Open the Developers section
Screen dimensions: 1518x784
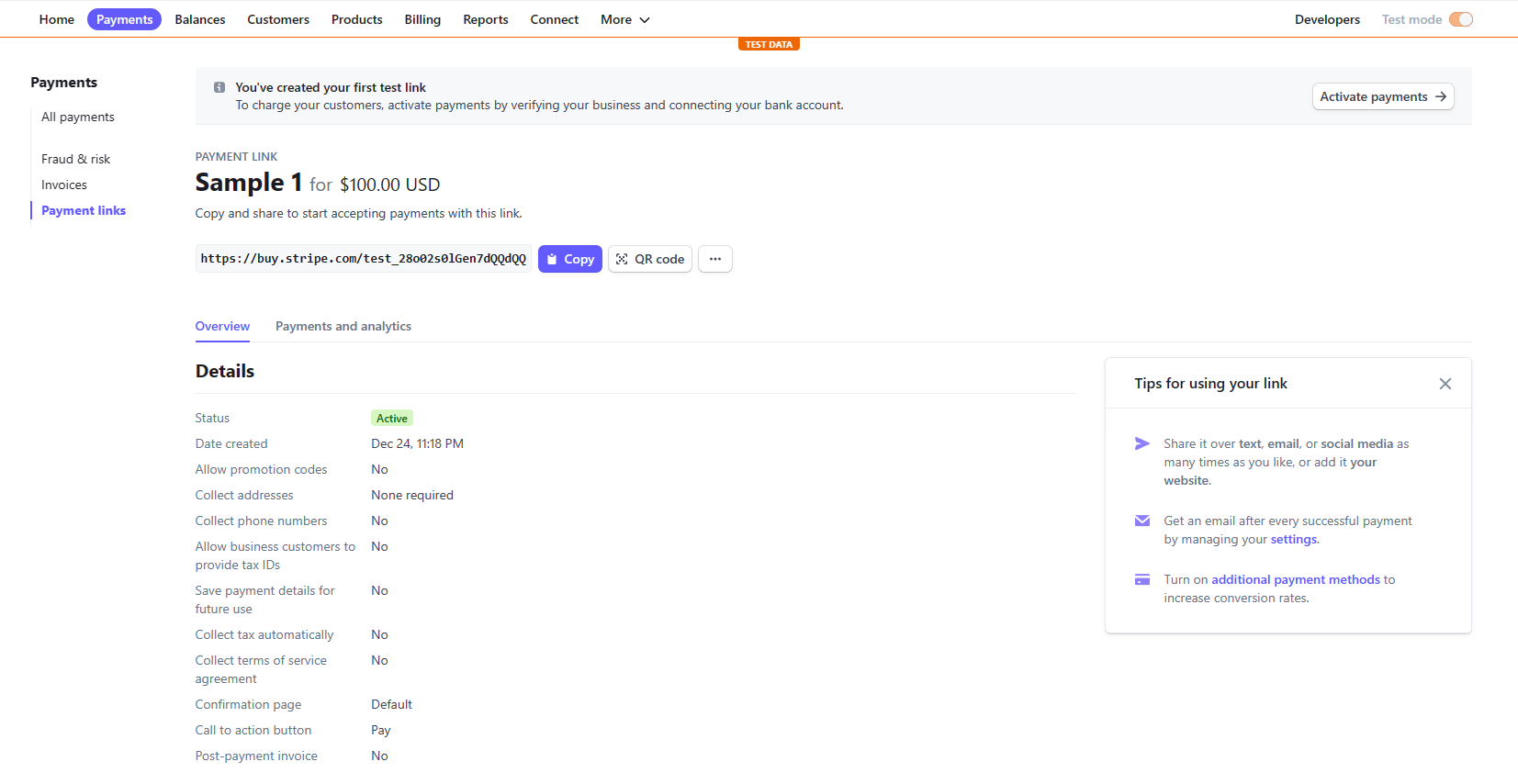(1328, 19)
